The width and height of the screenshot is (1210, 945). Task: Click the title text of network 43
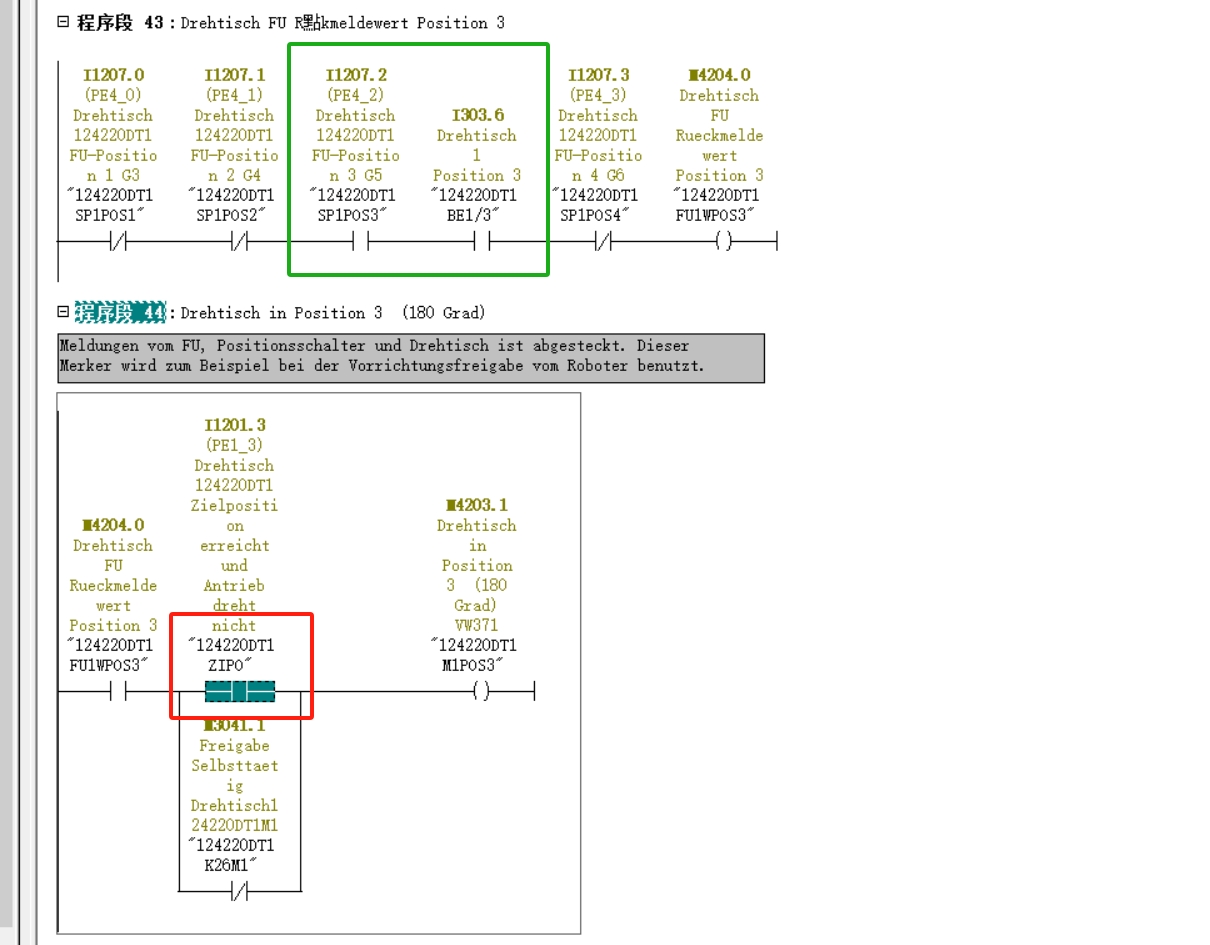(x=342, y=22)
